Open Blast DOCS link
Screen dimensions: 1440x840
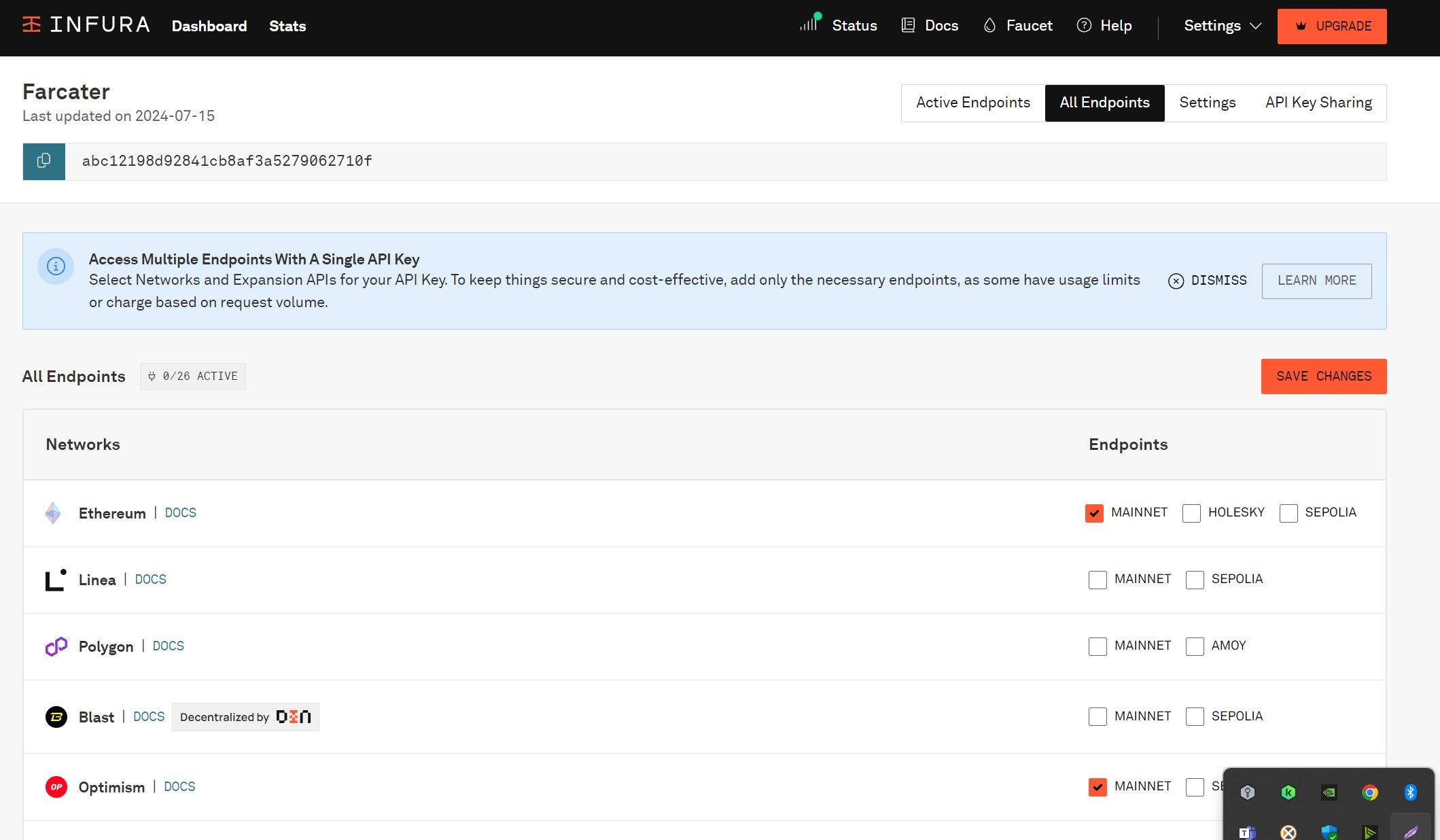point(149,717)
